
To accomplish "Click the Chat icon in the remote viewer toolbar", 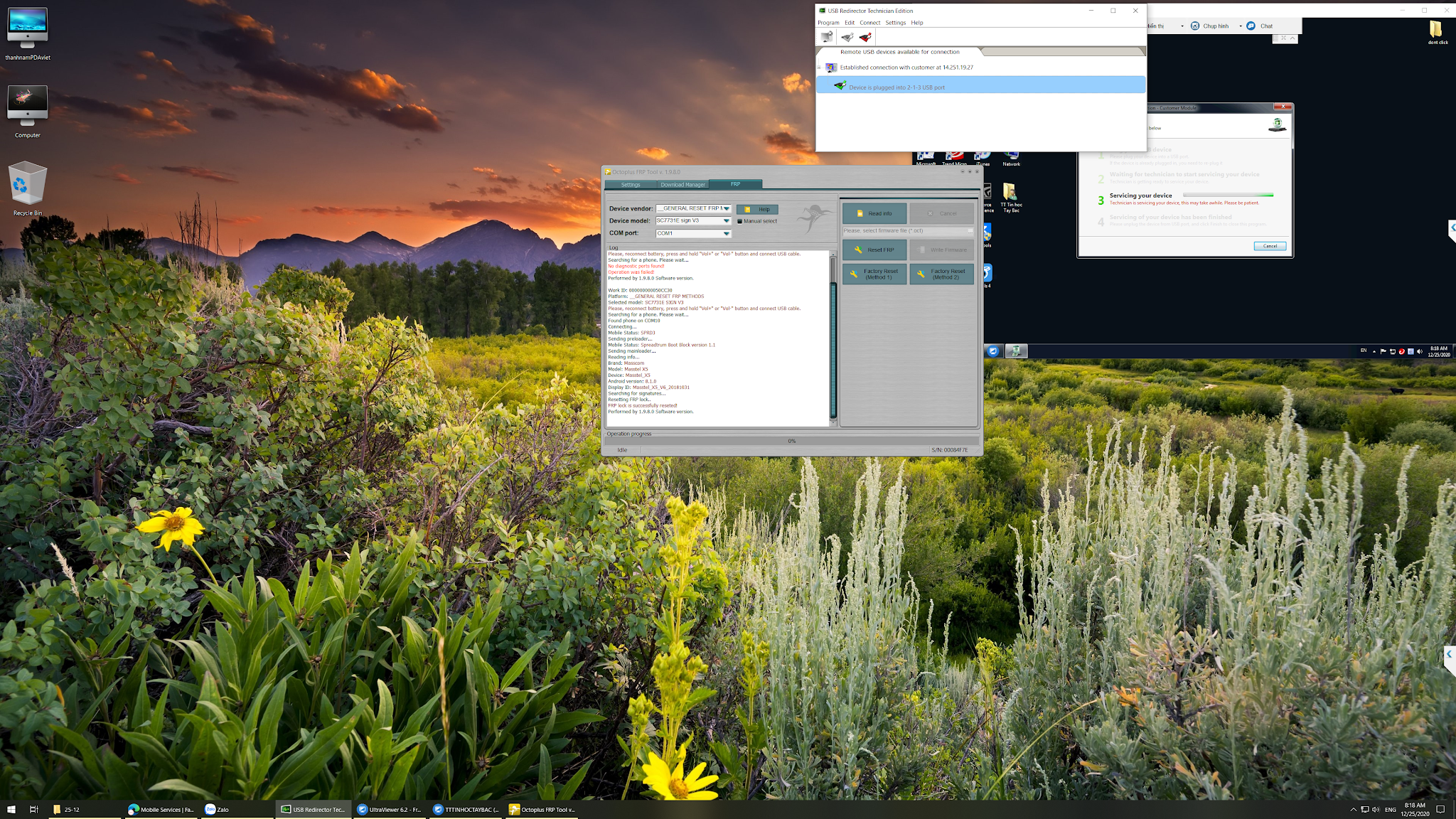I will 1251,26.
